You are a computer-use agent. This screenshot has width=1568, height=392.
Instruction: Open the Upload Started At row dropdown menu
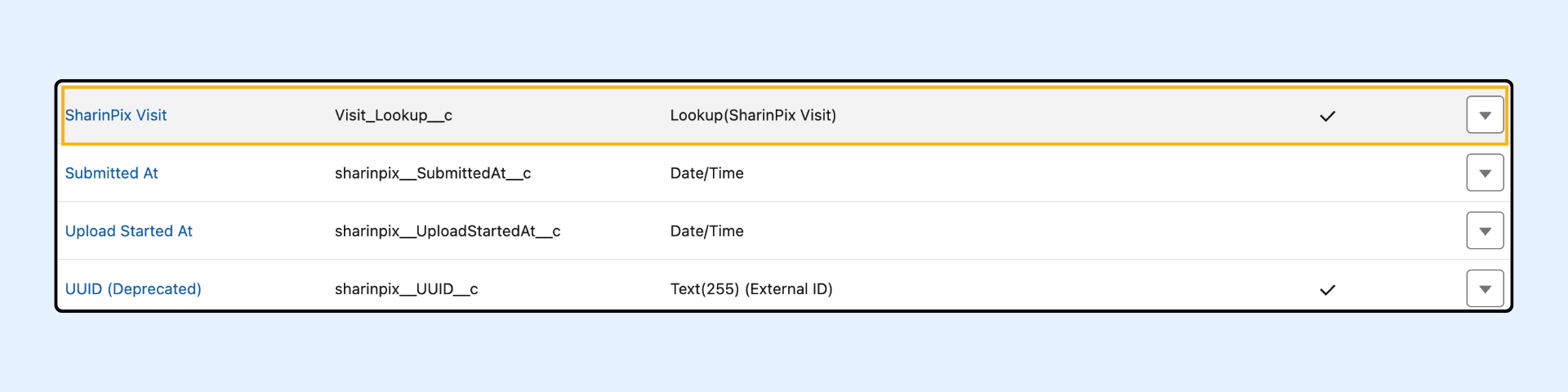pyautogui.click(x=1485, y=231)
